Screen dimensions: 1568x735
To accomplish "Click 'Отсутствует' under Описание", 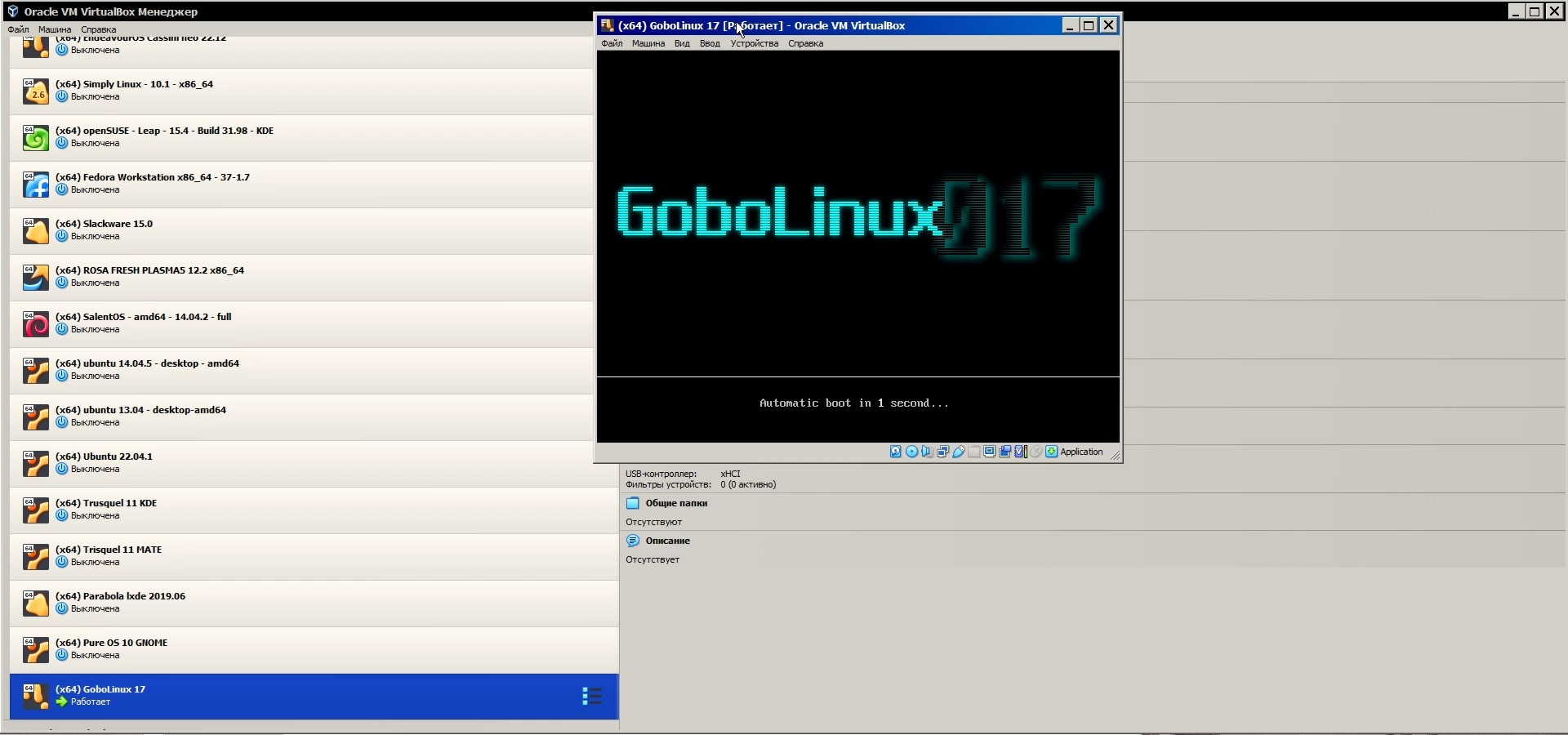I will [653, 559].
